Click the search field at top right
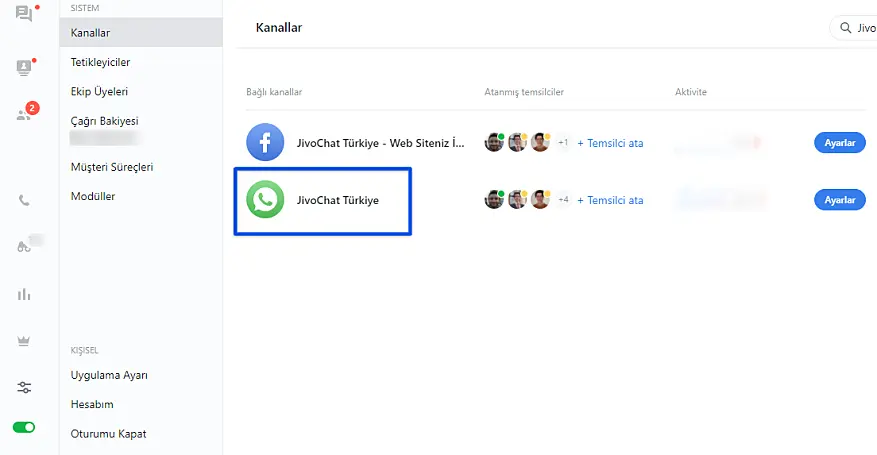877x455 pixels. tap(855, 28)
